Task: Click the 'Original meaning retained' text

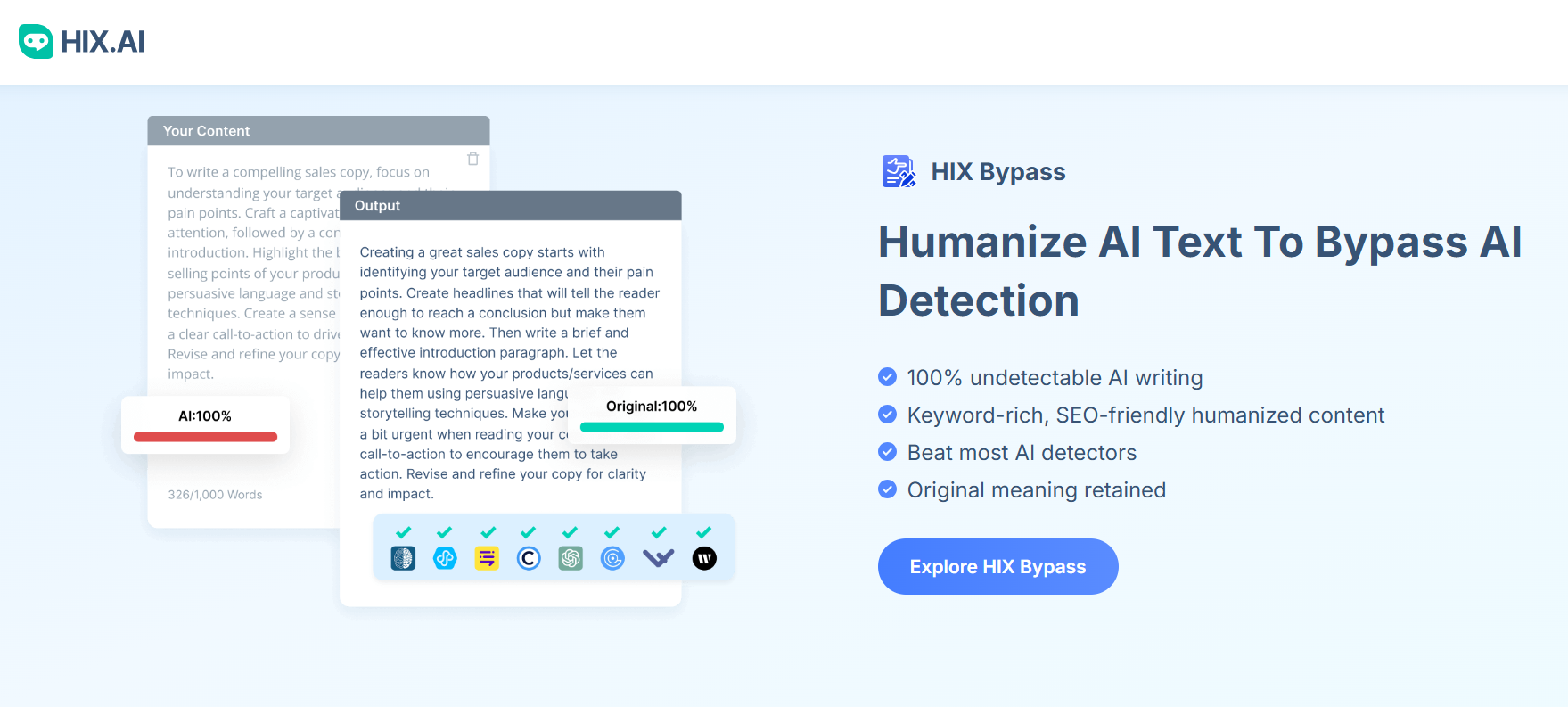Action: click(1037, 490)
